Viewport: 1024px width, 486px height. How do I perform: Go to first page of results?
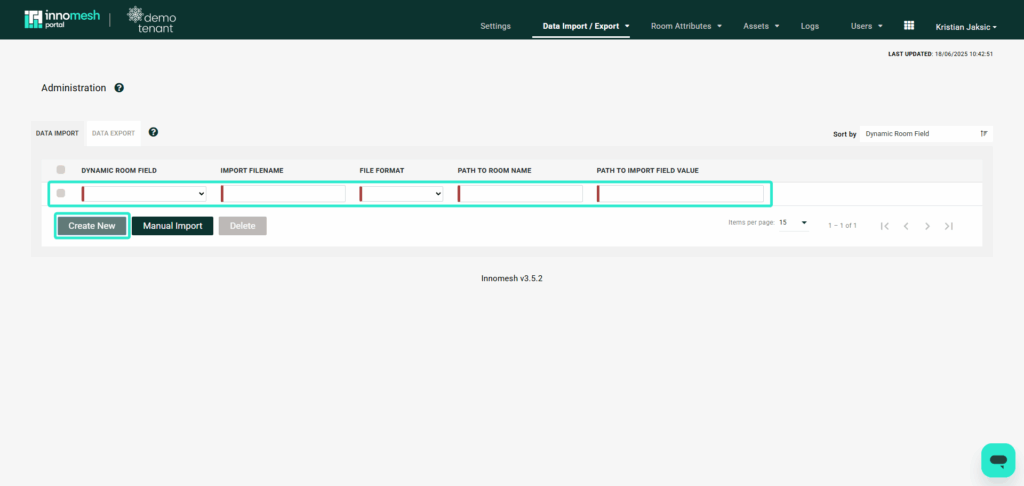pos(884,226)
